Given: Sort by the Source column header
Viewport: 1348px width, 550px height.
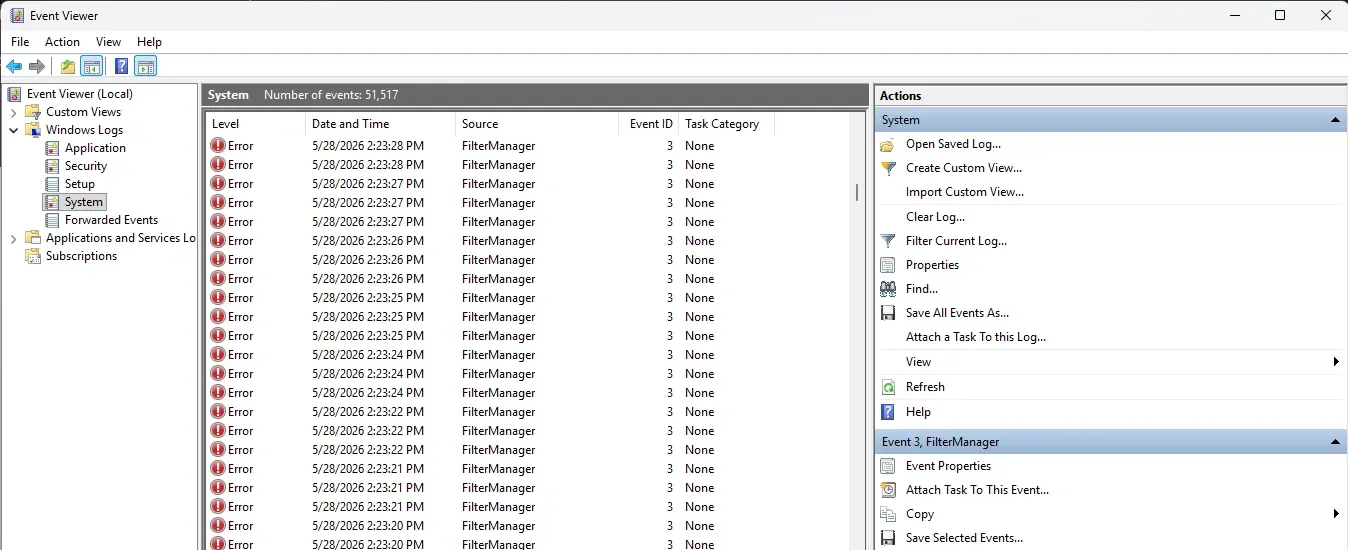Looking at the screenshot, I should 537,124.
